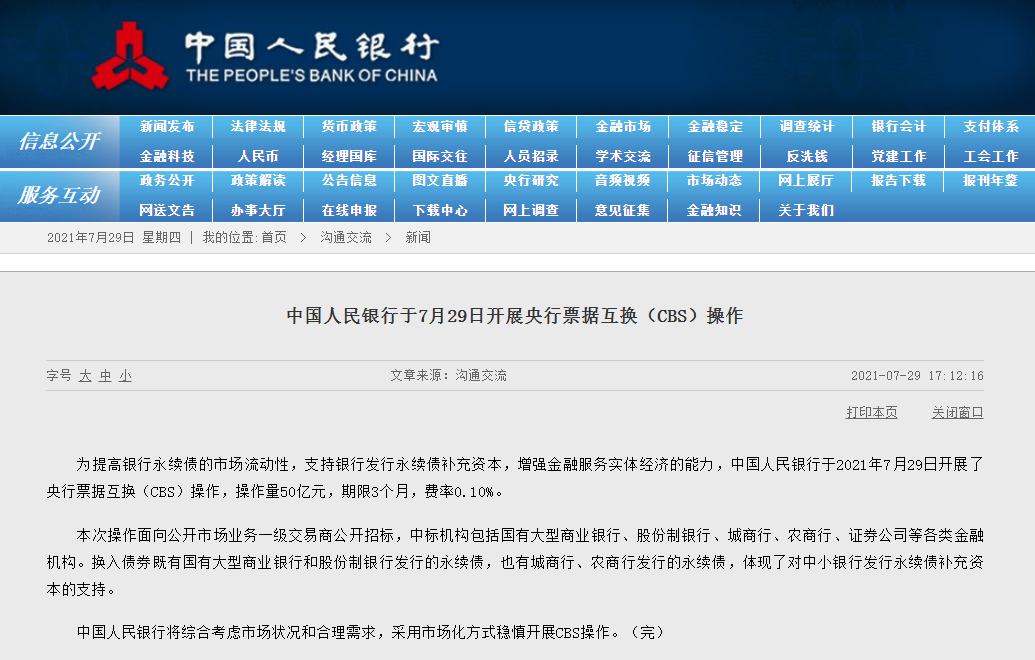
Task: Click 关闭窗口 to close window
Action: click(x=957, y=412)
